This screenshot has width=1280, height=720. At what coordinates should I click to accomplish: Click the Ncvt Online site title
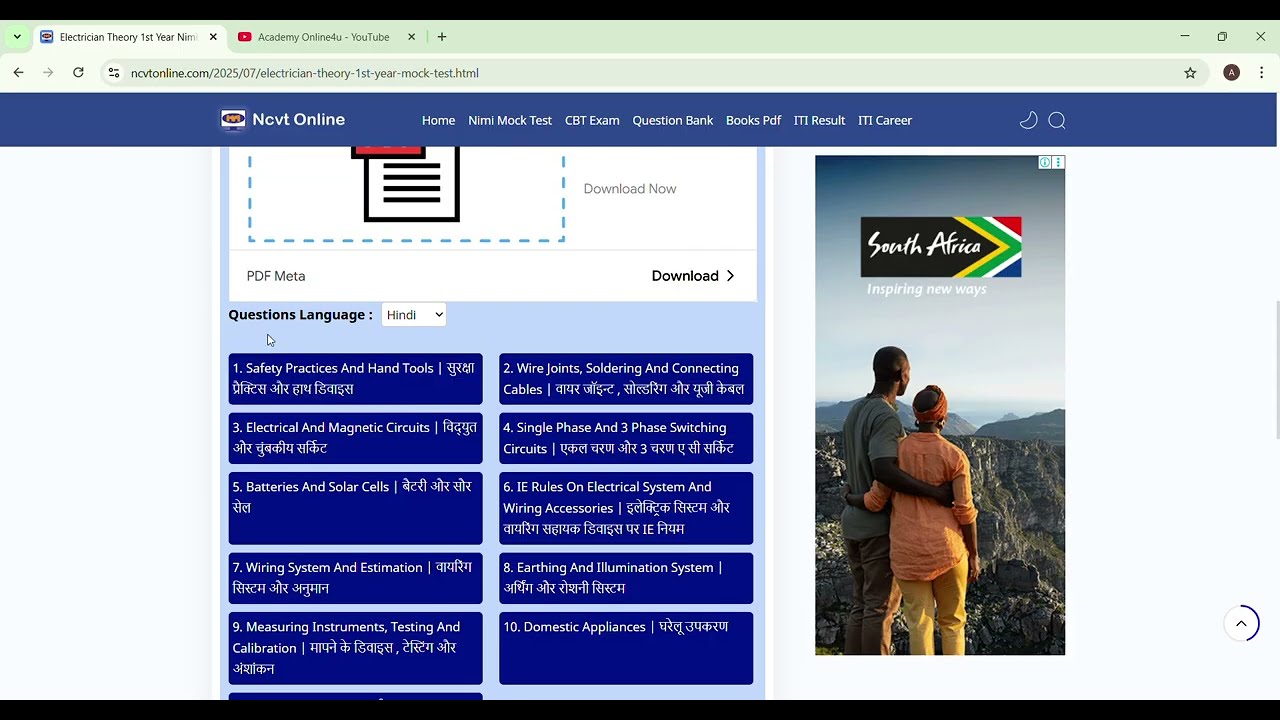tap(298, 120)
